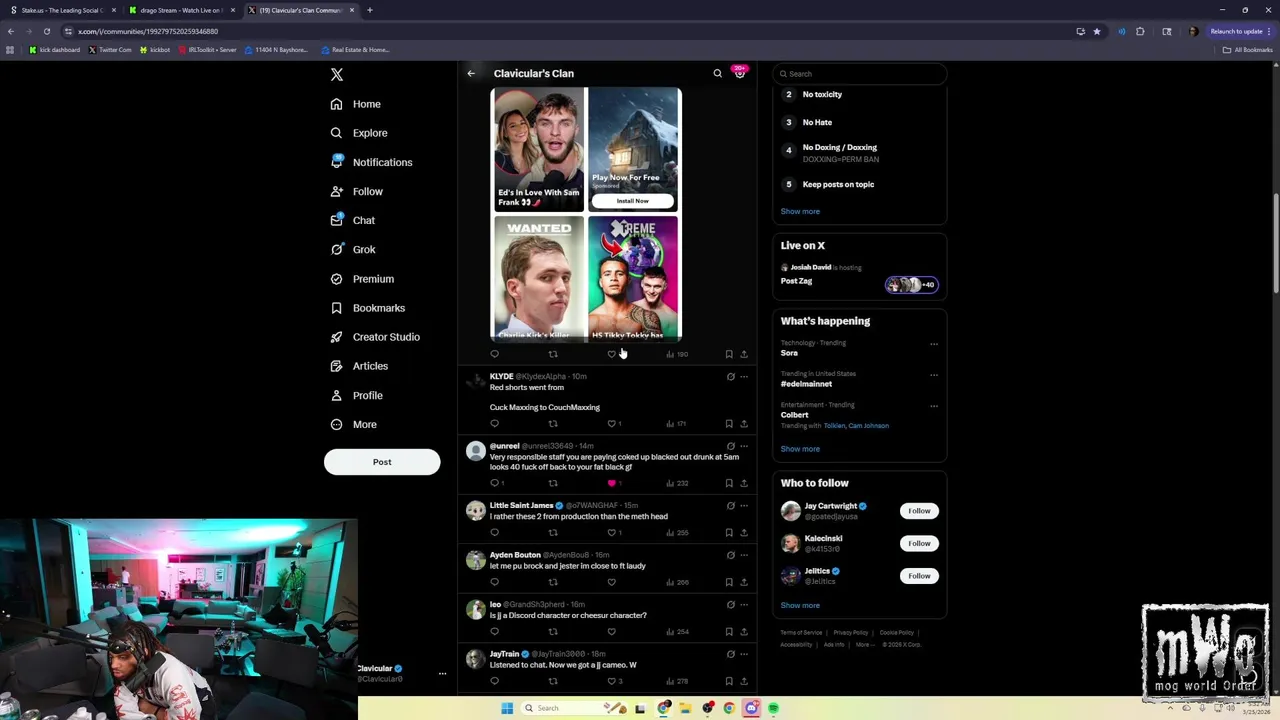The height and width of the screenshot is (720, 1280).
Task: Open Home in the X sidebar
Action: point(355,104)
